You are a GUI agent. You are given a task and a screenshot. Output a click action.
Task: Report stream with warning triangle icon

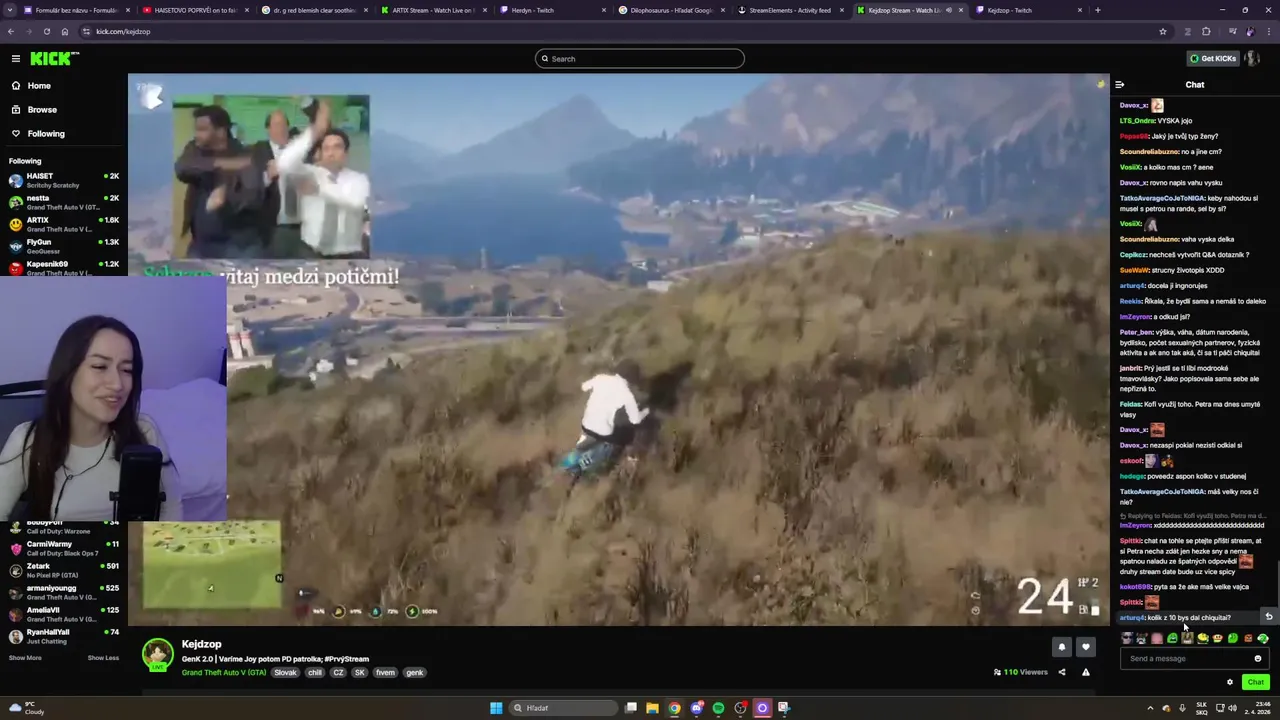[x=1086, y=673]
